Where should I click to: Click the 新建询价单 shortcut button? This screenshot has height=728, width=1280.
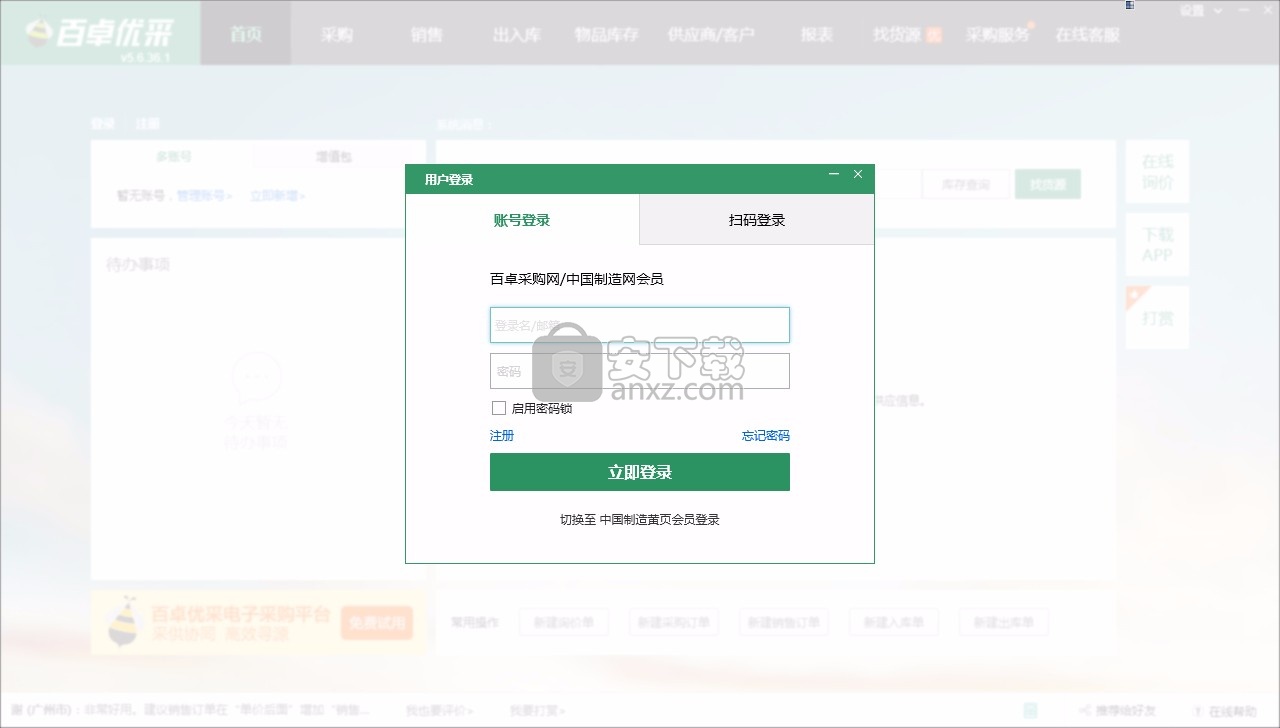(564, 622)
